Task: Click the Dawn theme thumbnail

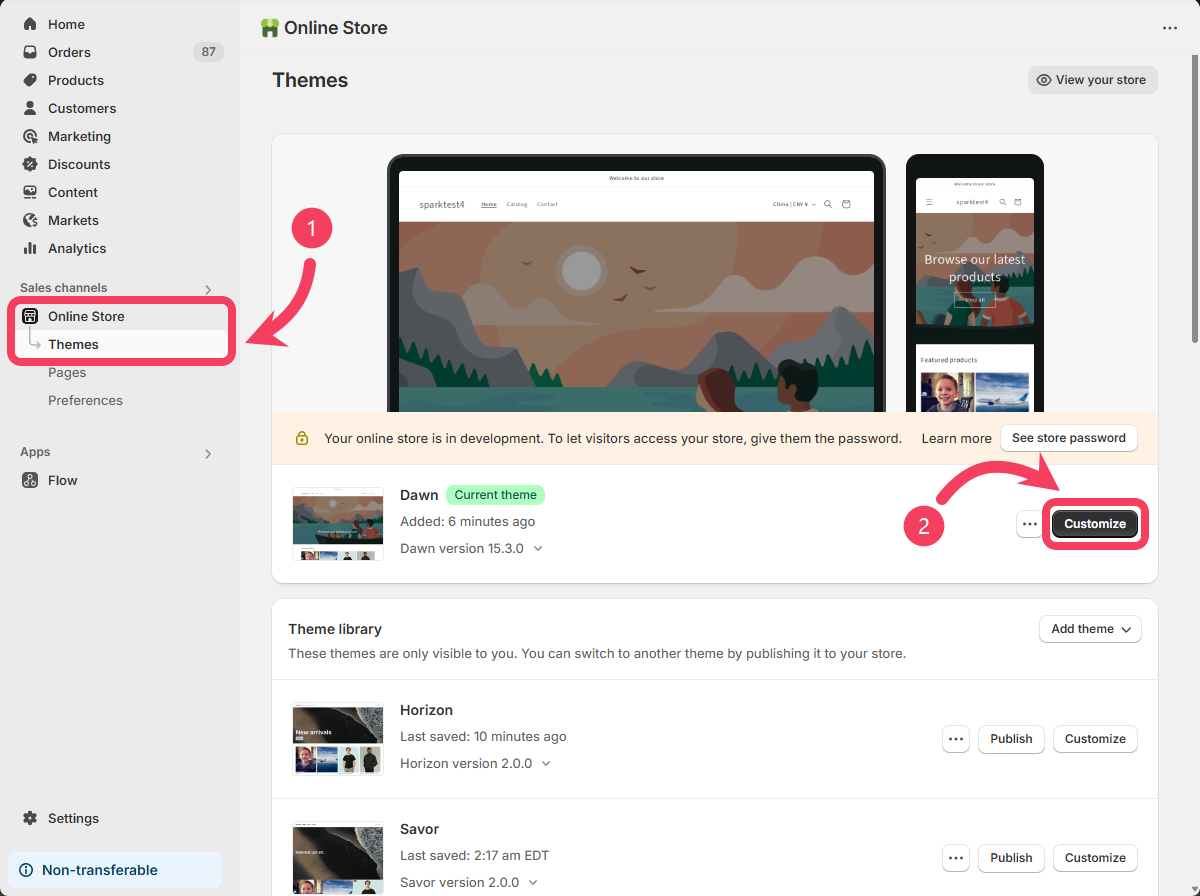Action: coord(338,524)
